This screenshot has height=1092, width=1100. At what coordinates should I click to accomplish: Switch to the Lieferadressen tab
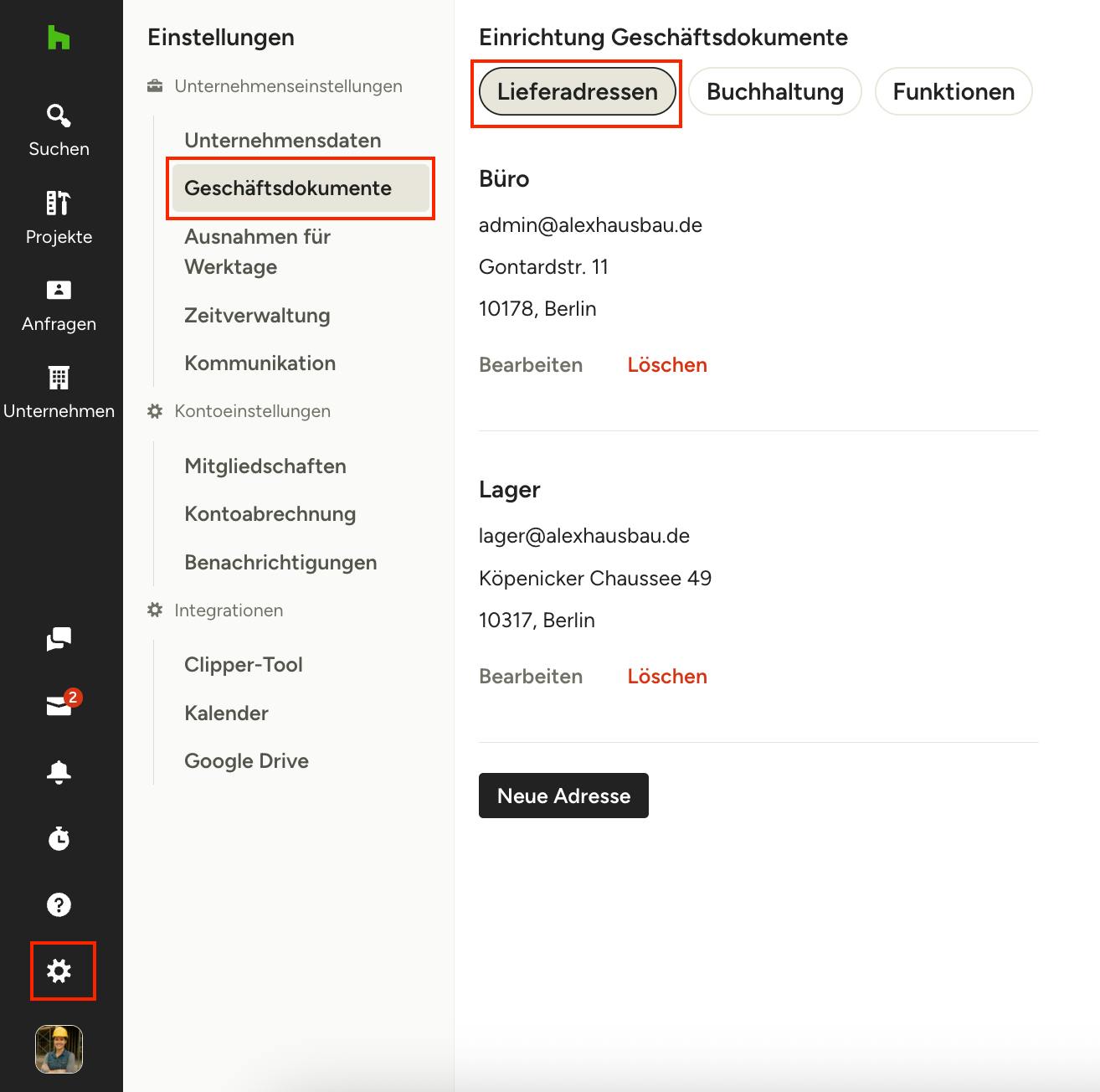(x=578, y=92)
